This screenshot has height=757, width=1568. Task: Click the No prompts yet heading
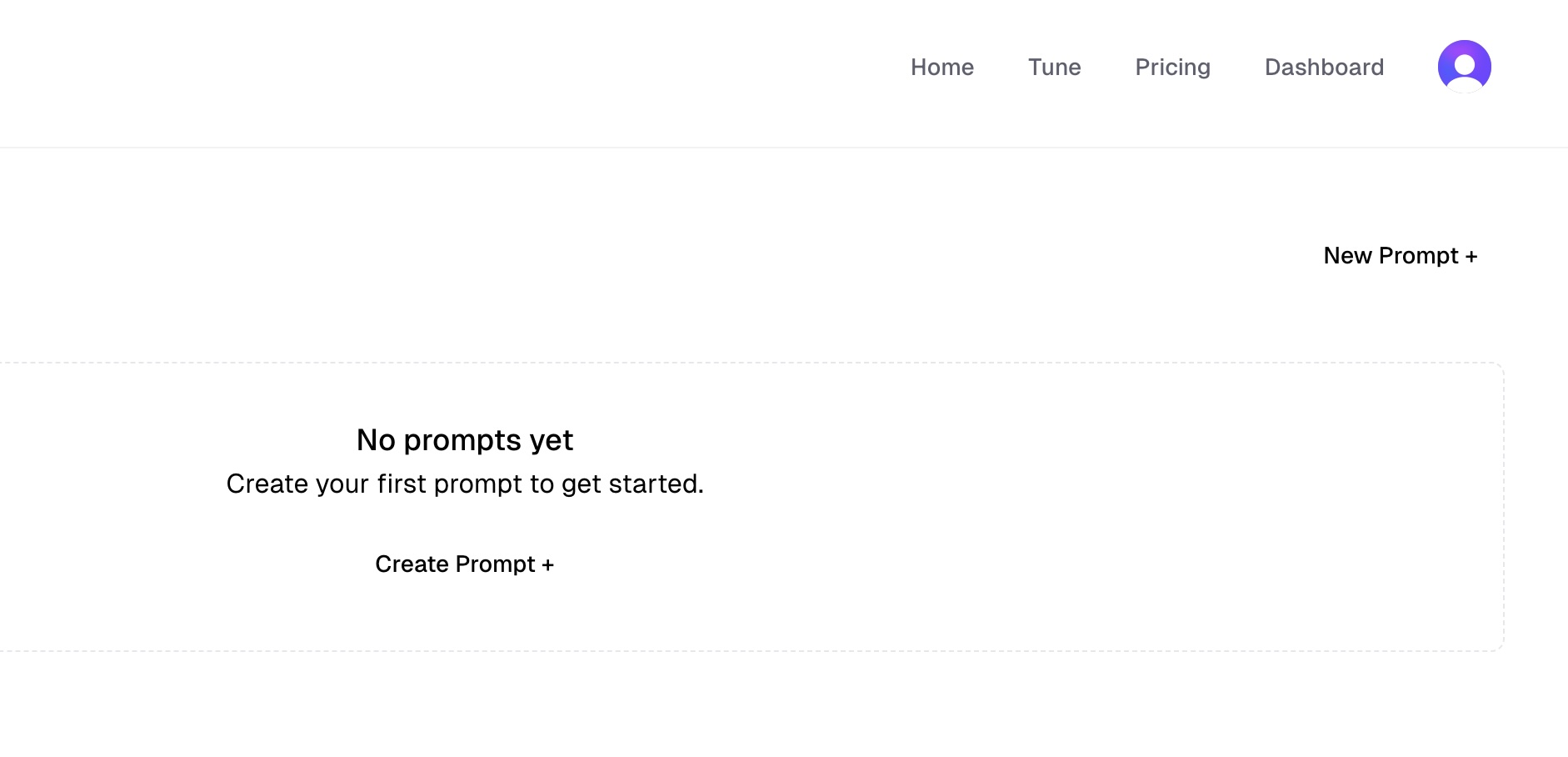pyautogui.click(x=464, y=439)
